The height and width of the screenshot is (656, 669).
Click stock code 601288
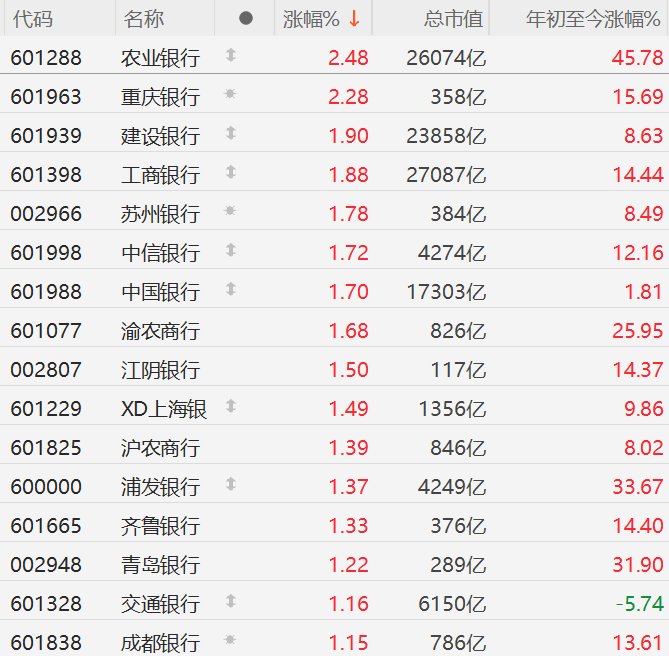point(46,58)
